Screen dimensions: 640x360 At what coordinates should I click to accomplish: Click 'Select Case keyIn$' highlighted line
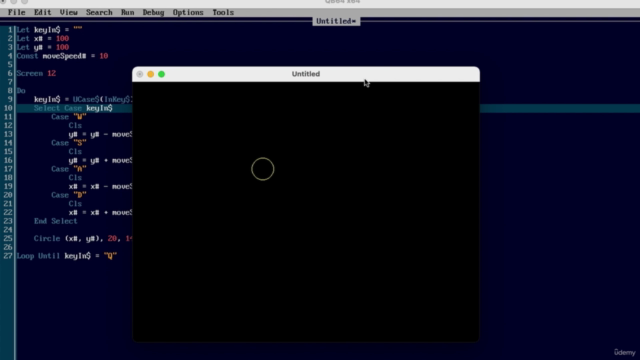73,108
